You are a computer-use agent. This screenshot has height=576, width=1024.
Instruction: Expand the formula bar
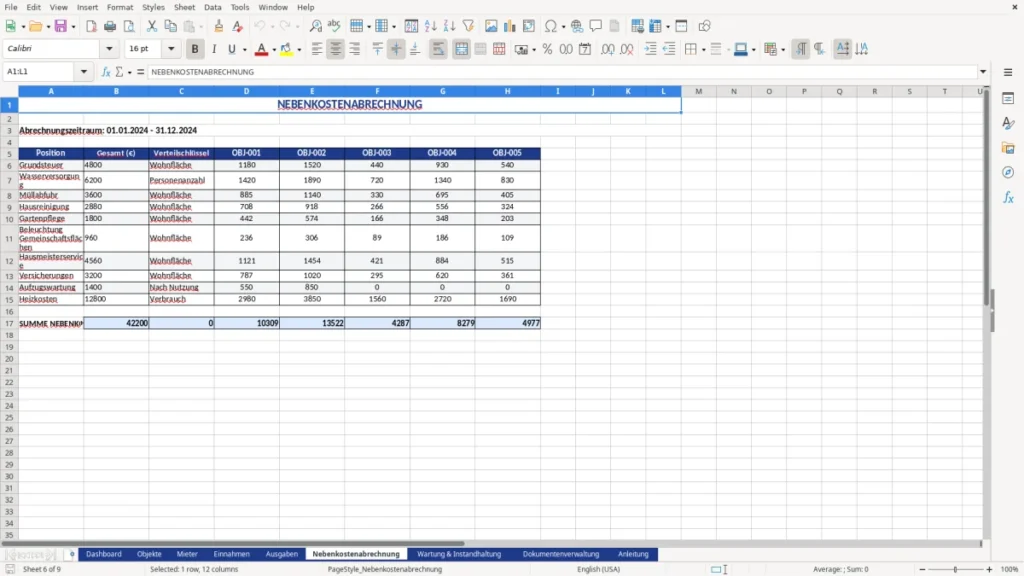pyautogui.click(x=983, y=72)
